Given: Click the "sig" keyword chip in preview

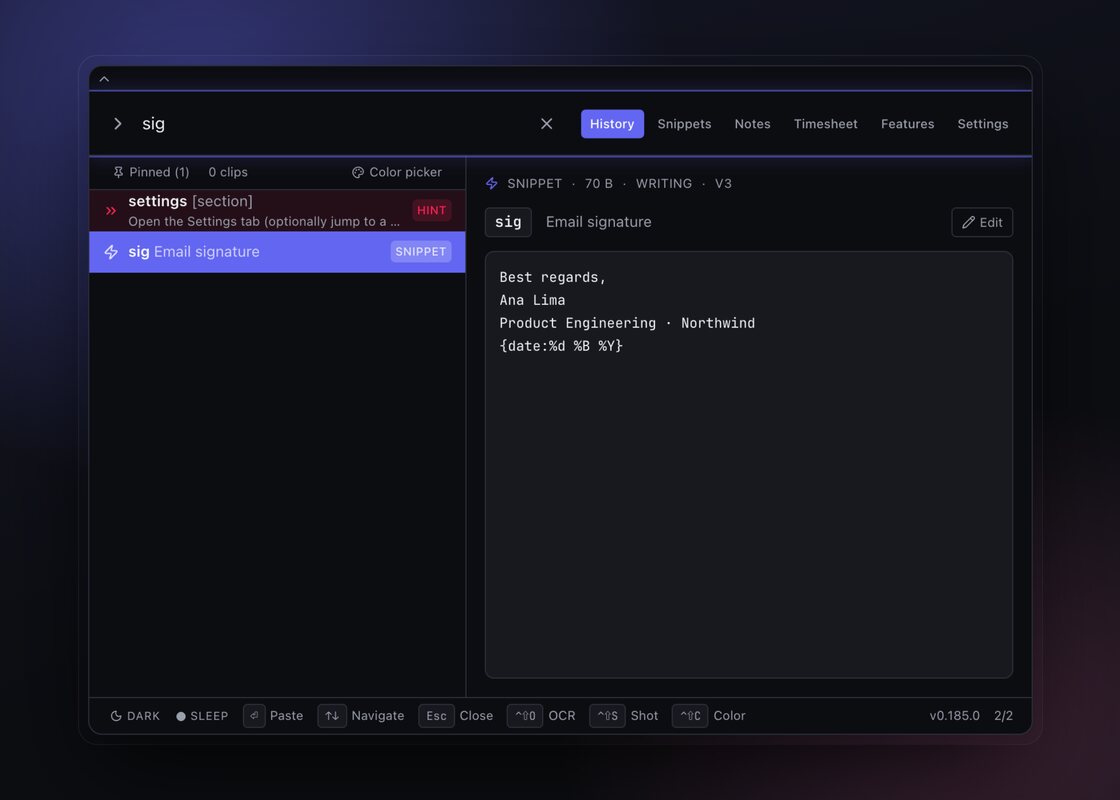Looking at the screenshot, I should pos(508,222).
